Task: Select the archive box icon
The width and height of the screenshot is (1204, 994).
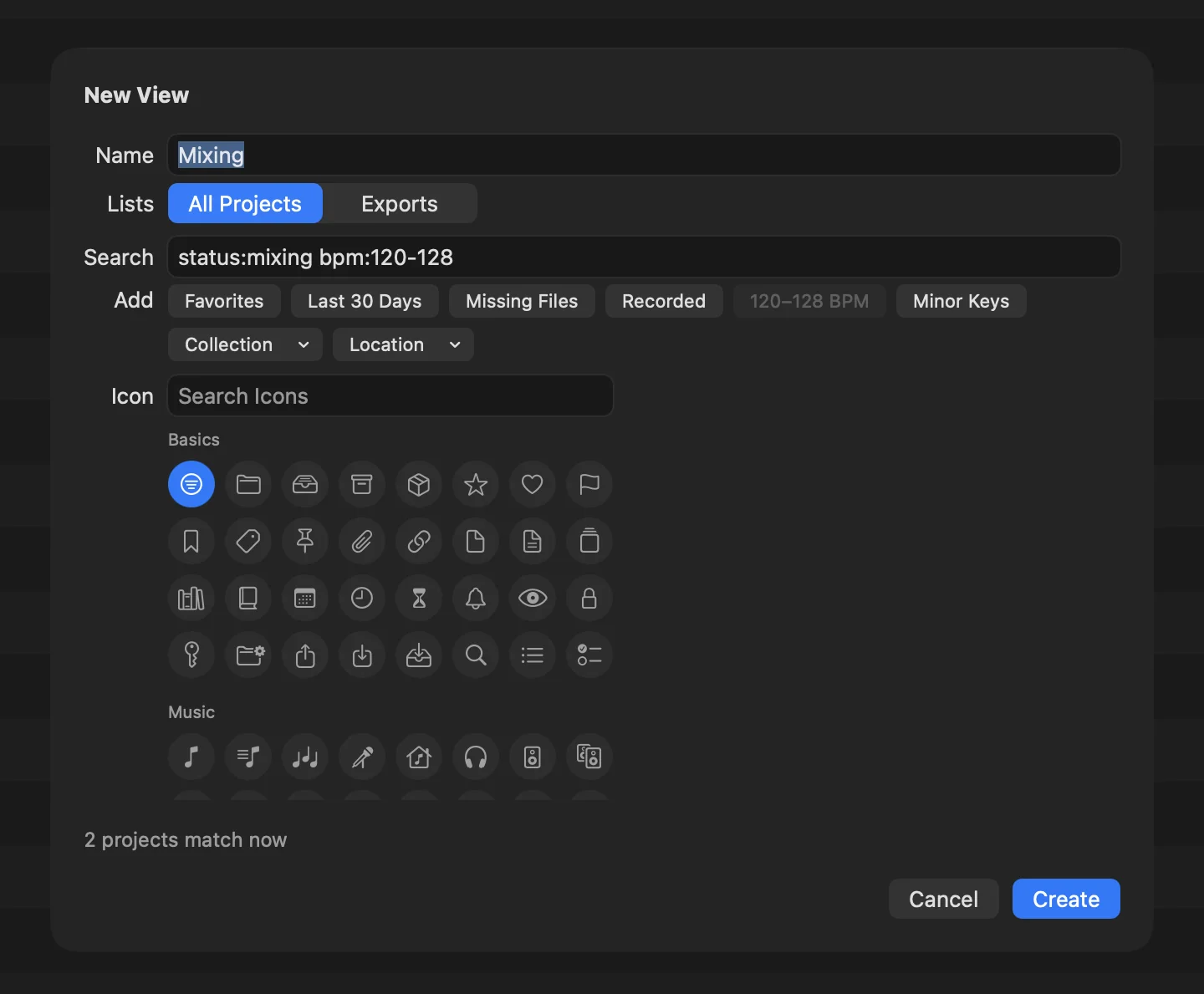Action: point(362,484)
